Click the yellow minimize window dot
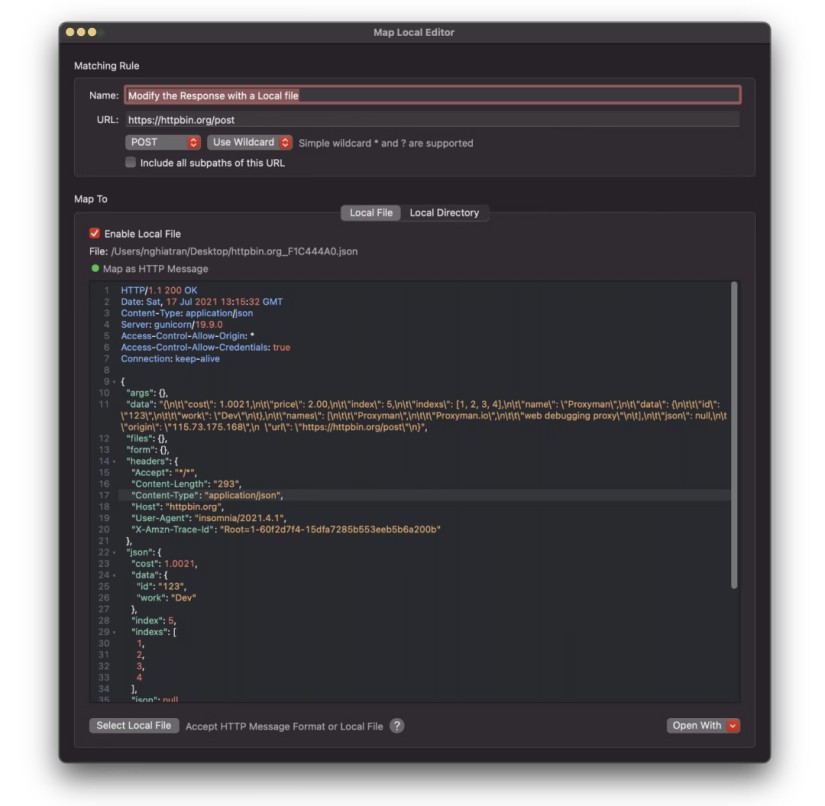The height and width of the screenshot is (806, 825). tap(81, 32)
